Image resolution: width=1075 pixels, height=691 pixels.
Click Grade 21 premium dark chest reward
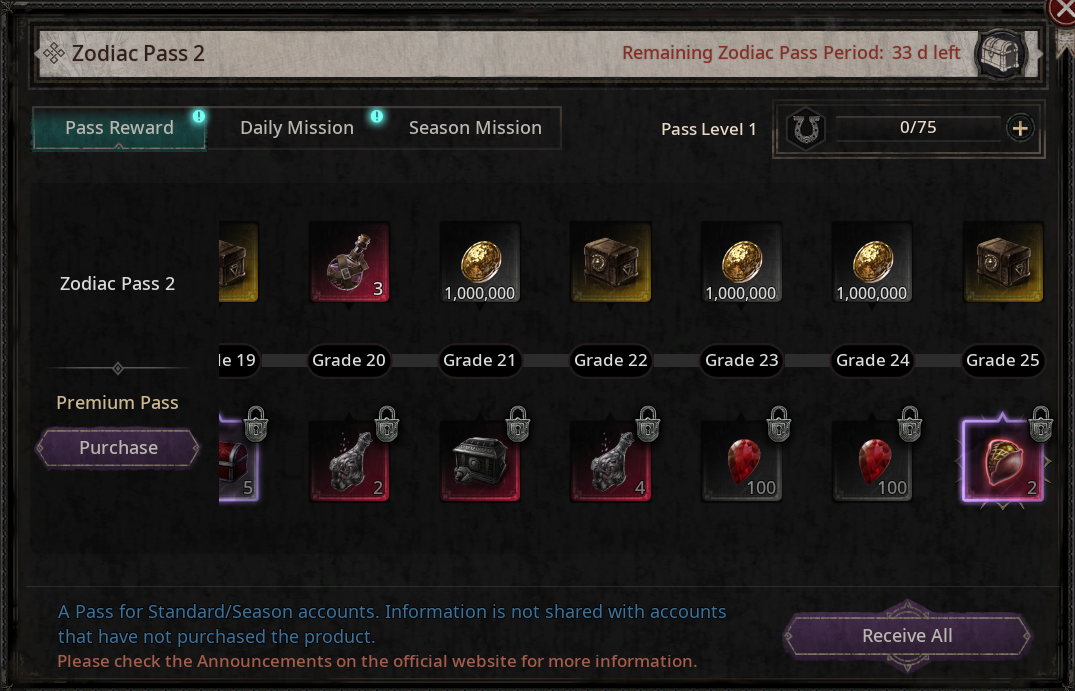(x=480, y=461)
